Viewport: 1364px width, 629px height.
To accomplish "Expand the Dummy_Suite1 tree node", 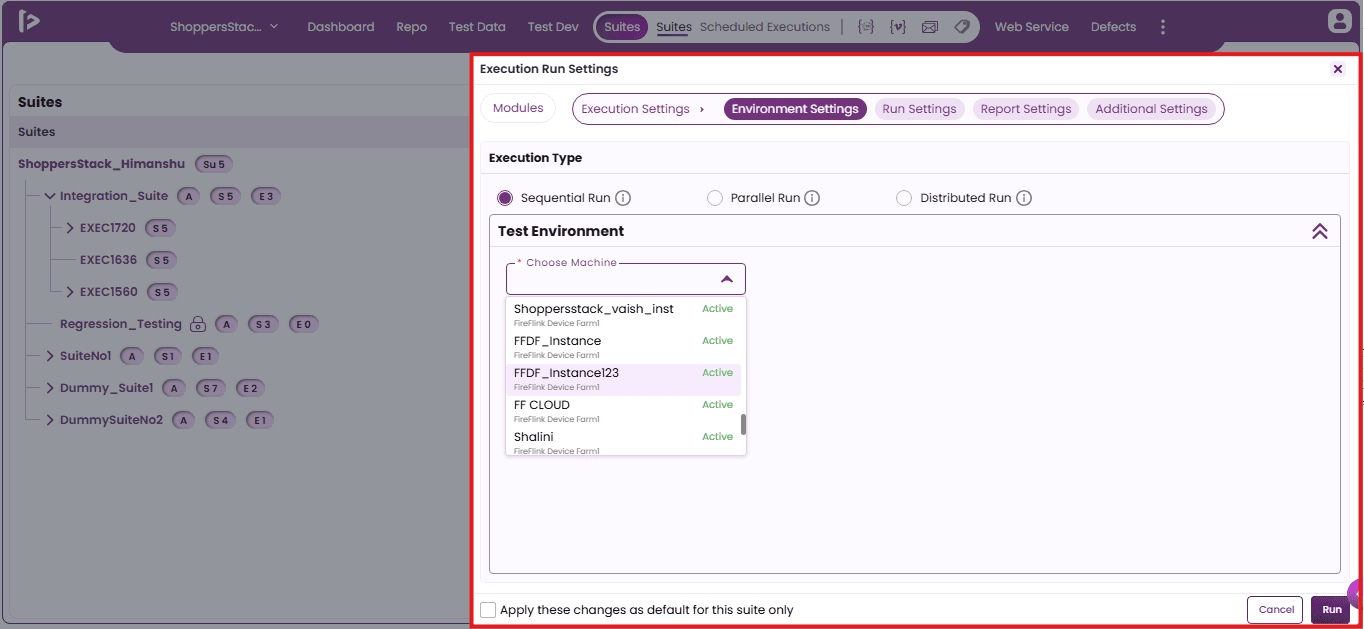I will click(50, 388).
